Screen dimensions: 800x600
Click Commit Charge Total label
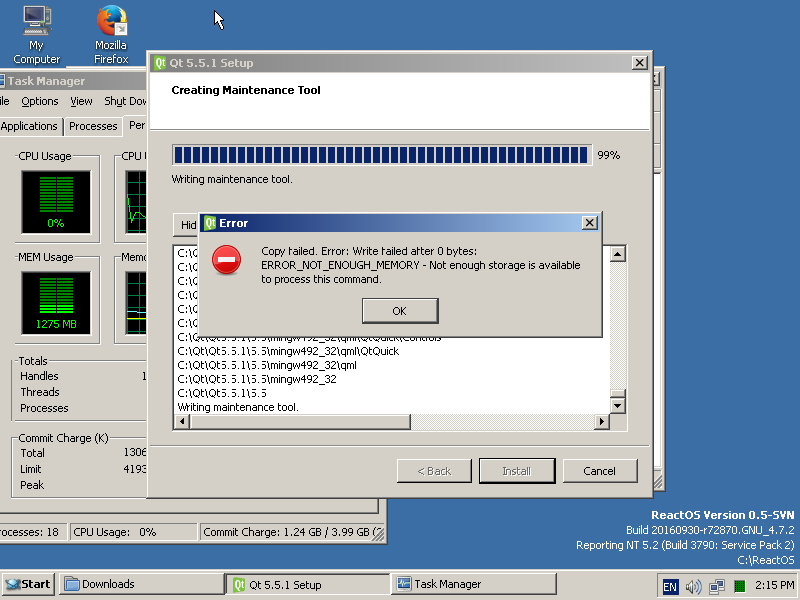tap(32, 453)
